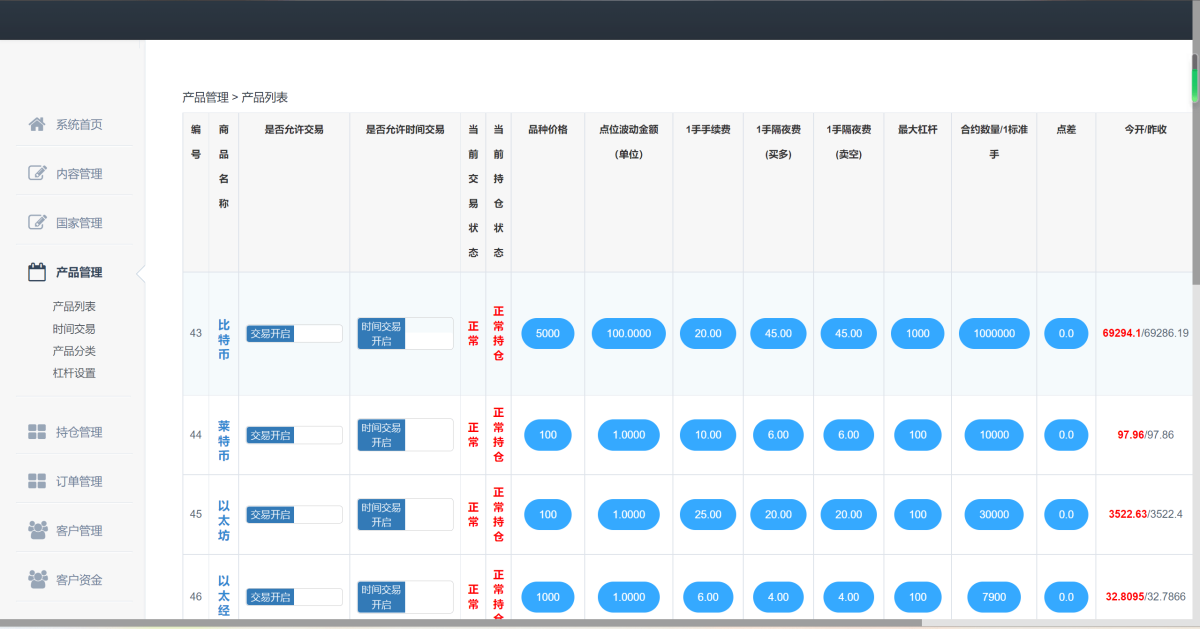Screen dimensions: 1200x629
Task: Click the edit icon beside 国家管理
Action: coord(37,222)
